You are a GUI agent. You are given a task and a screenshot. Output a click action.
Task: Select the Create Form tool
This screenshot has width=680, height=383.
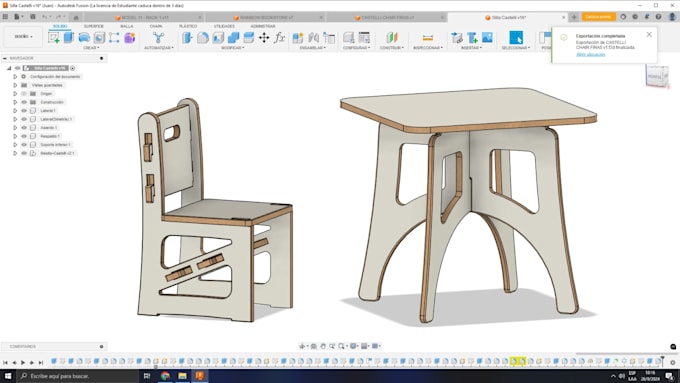click(x=130, y=38)
